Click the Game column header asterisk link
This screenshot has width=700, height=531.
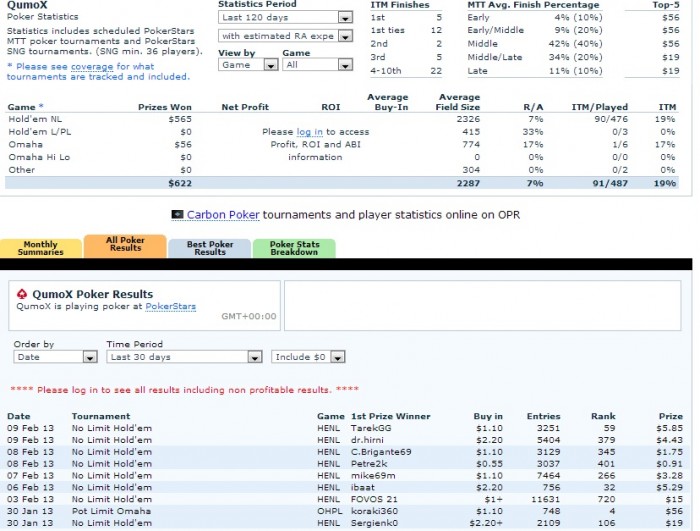41,106
